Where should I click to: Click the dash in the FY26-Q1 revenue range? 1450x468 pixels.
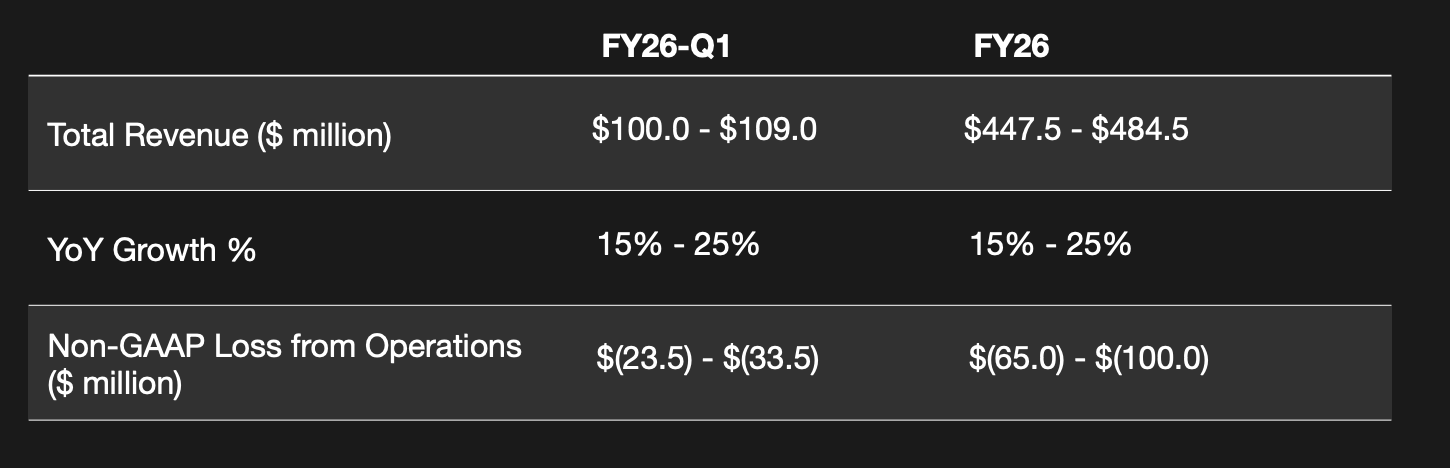click(x=705, y=129)
